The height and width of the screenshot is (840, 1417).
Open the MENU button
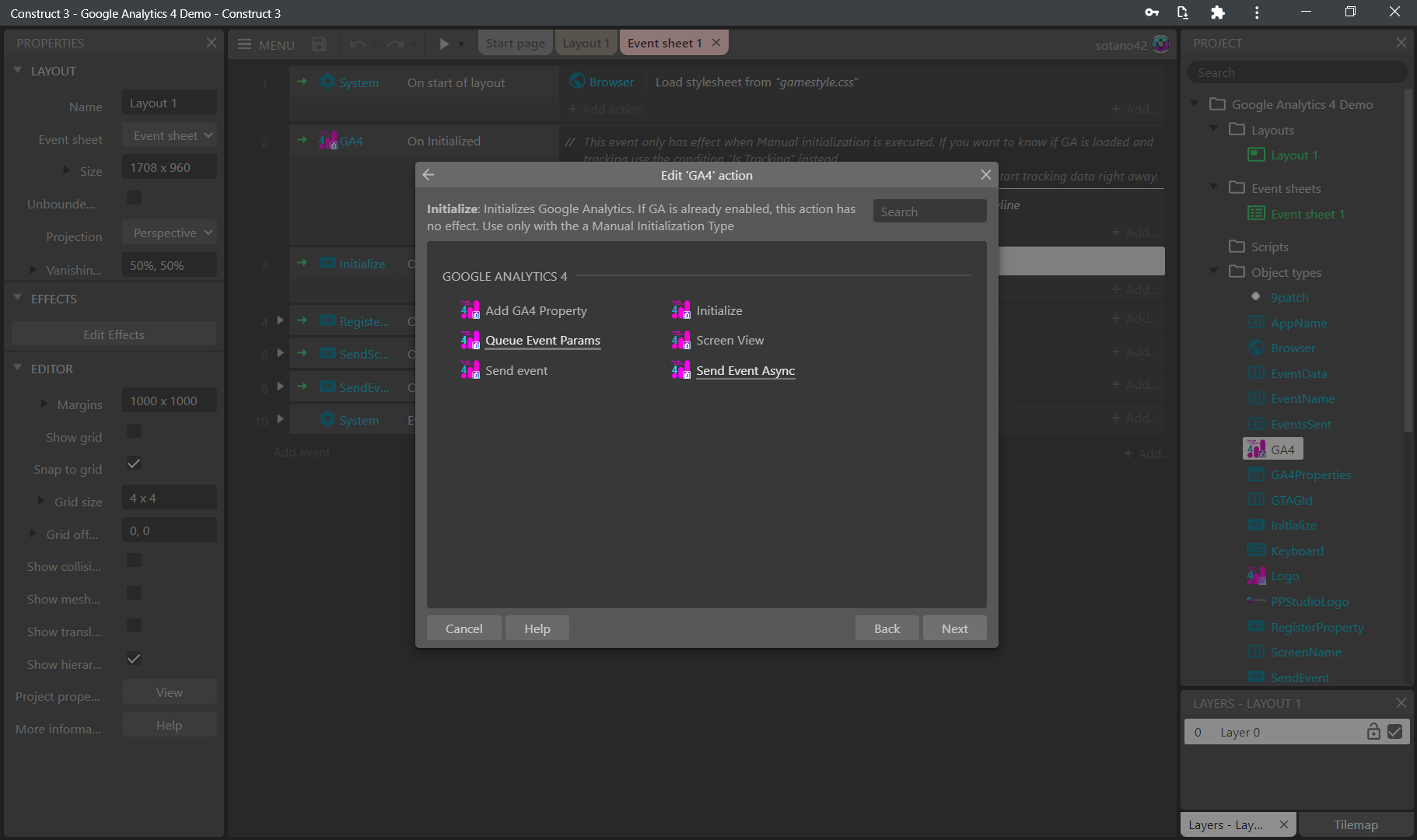point(266,44)
